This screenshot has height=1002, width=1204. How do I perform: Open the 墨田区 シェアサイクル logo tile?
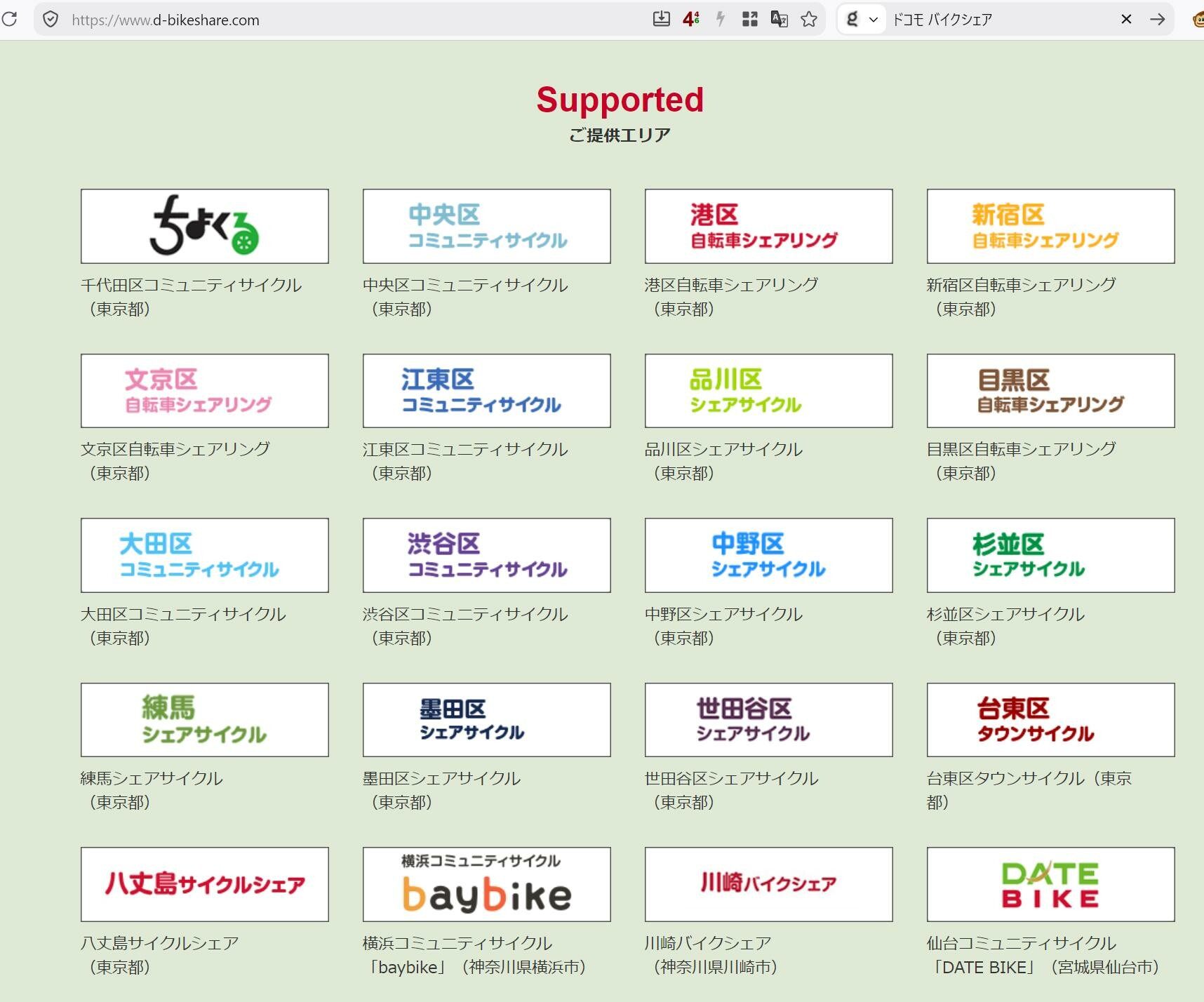tap(487, 720)
